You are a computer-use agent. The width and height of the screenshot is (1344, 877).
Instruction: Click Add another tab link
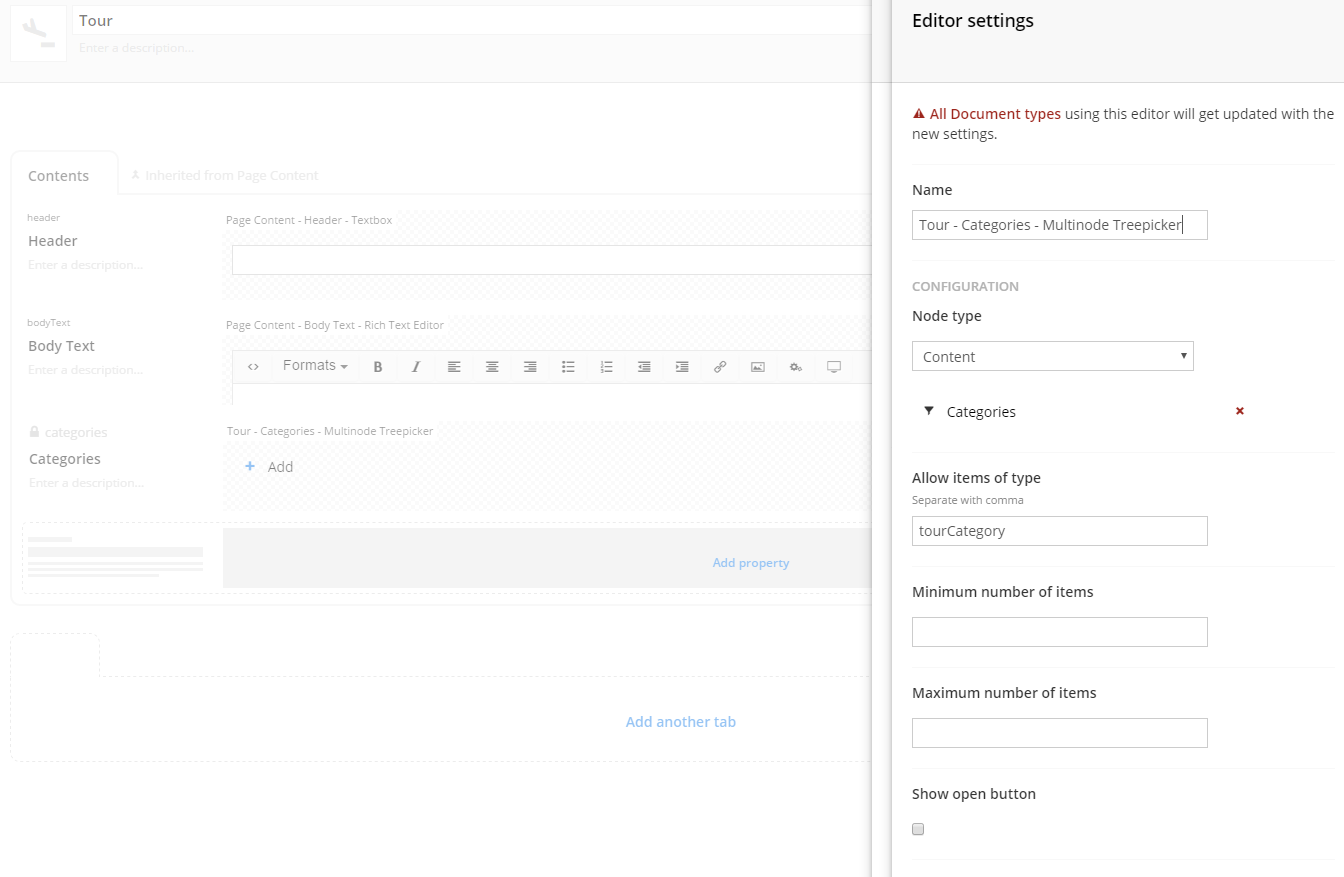pos(681,722)
